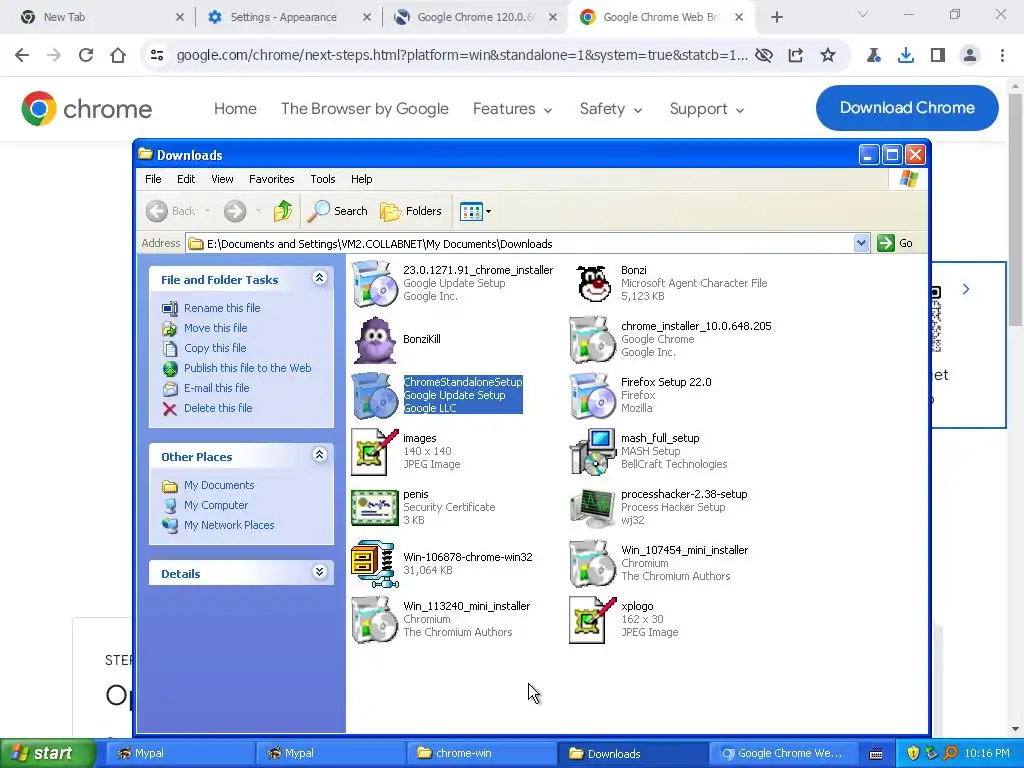
Task: Click the Explorer address path field
Action: point(520,244)
